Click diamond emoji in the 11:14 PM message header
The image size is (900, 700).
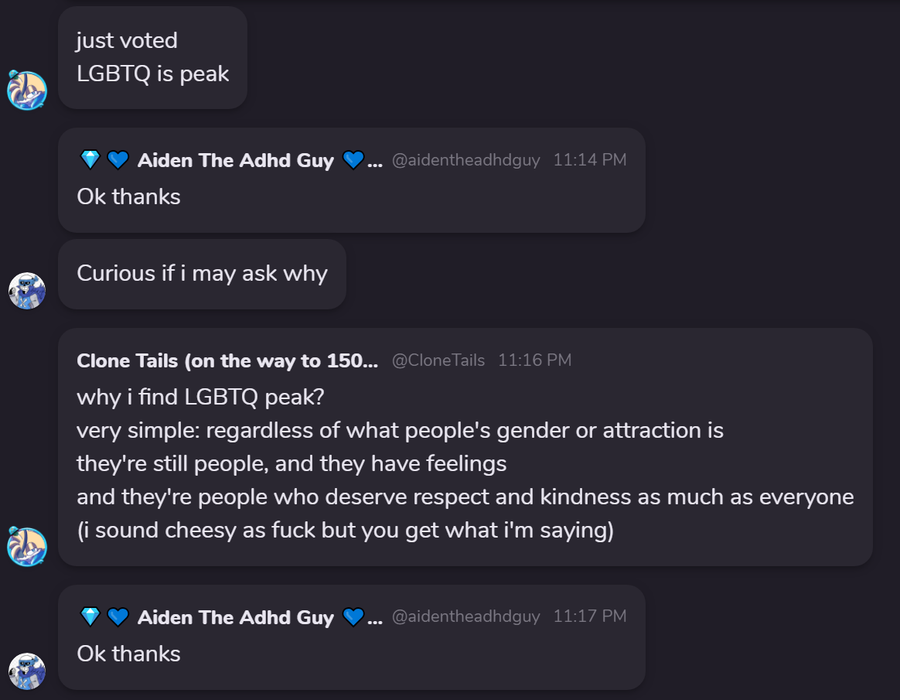[90, 160]
